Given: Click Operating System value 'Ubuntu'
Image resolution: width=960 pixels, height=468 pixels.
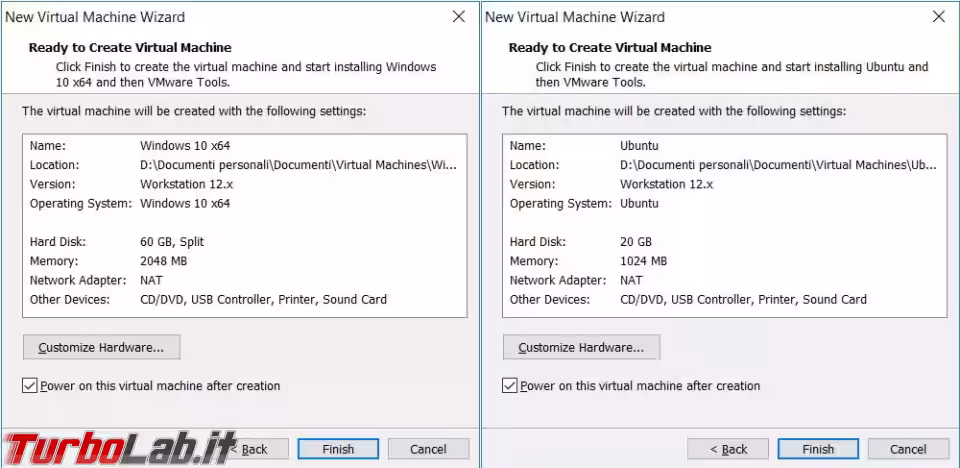Looking at the screenshot, I should tap(639, 203).
